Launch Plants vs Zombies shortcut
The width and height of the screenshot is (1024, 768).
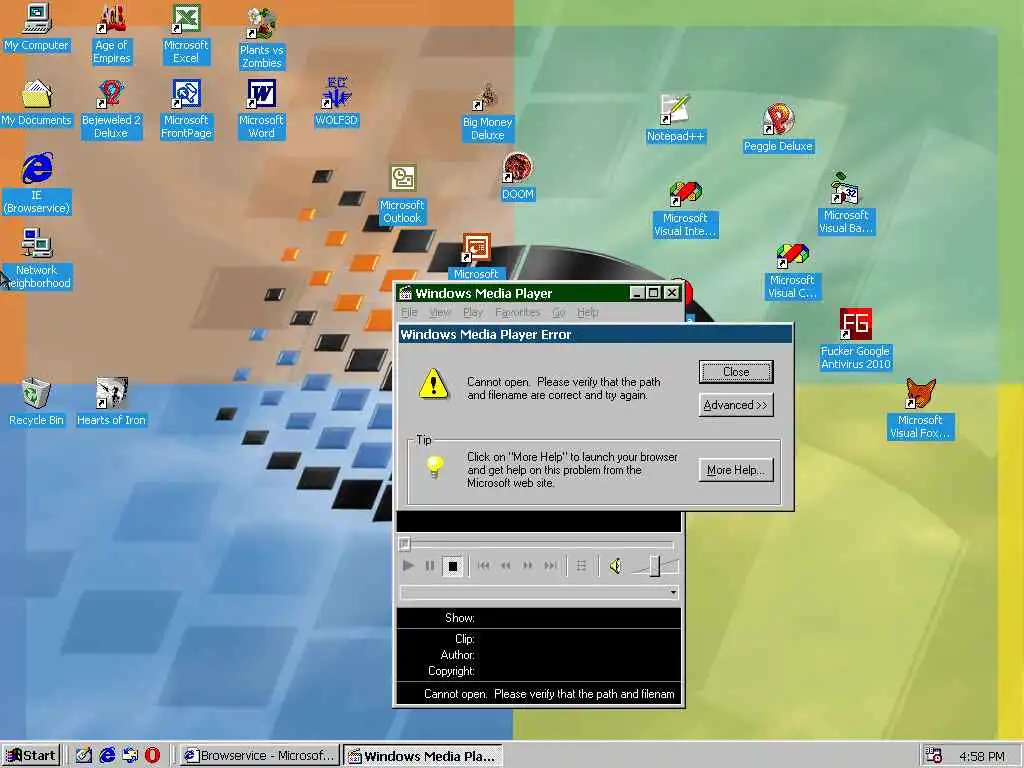tap(261, 38)
